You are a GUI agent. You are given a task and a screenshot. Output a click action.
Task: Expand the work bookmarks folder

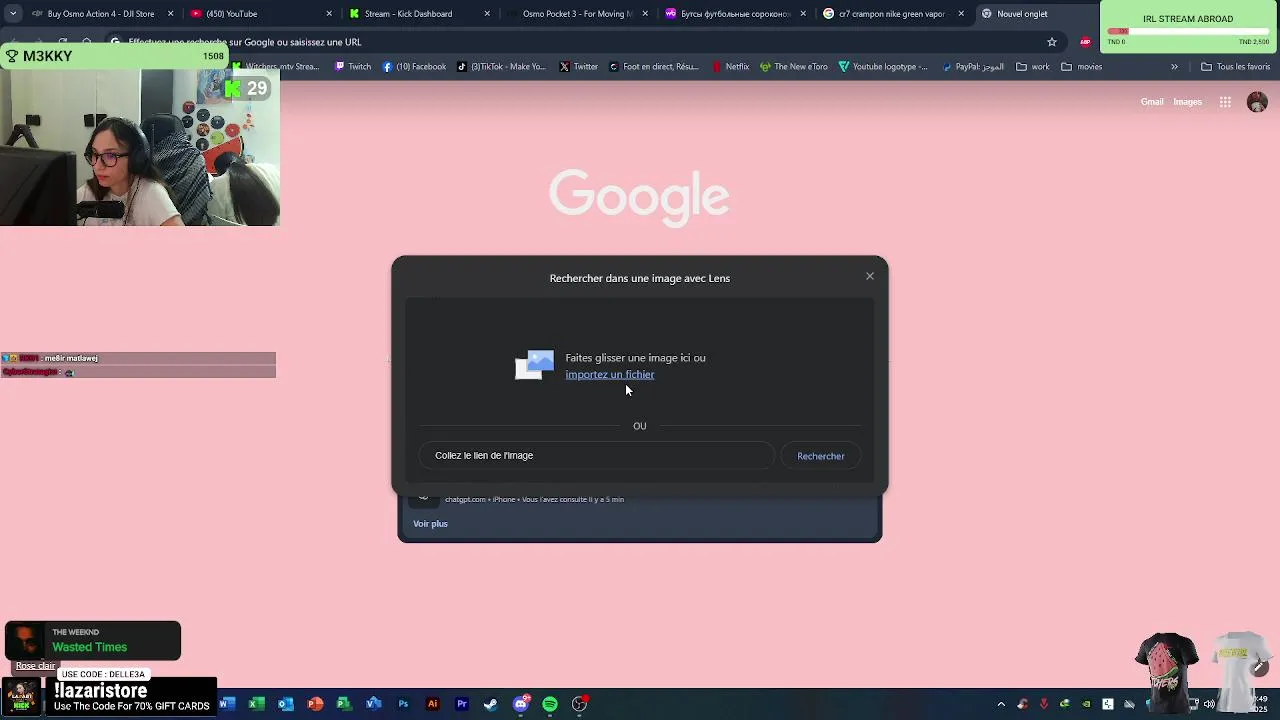point(1033,67)
